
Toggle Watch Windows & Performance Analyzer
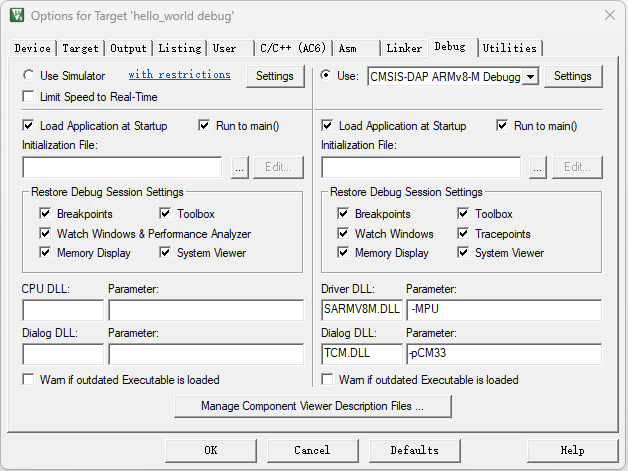pos(45,234)
